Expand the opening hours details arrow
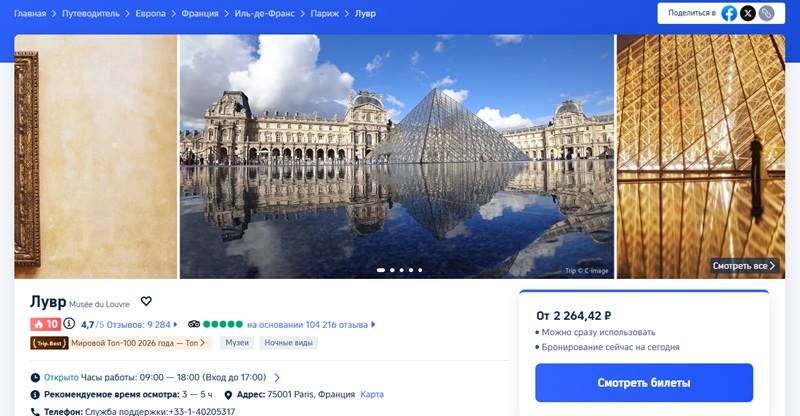The height and width of the screenshot is (416, 800). (x=277, y=377)
